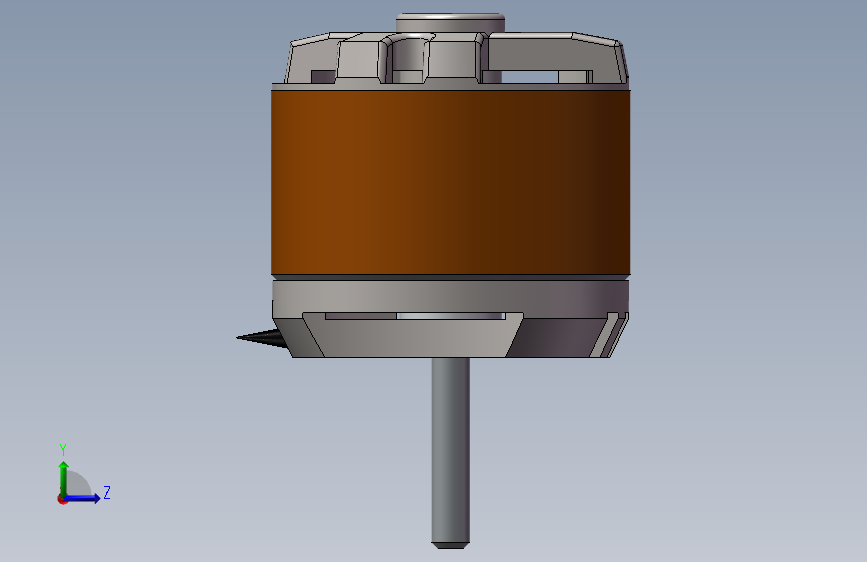Click the Y axis label text
The image size is (867, 562).
[x=63, y=450]
